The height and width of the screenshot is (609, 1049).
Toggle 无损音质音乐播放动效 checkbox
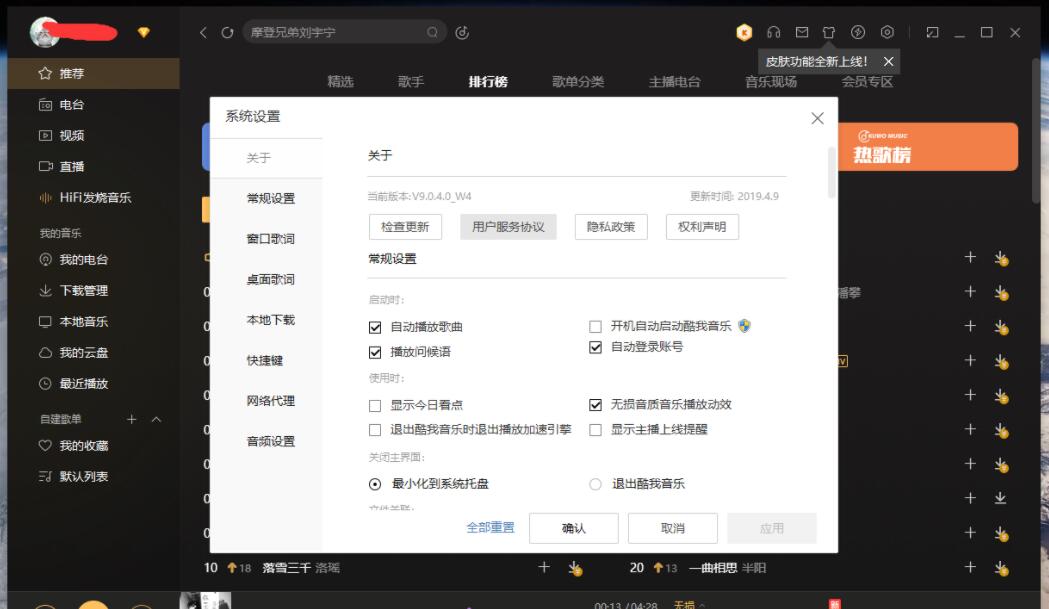coord(595,404)
